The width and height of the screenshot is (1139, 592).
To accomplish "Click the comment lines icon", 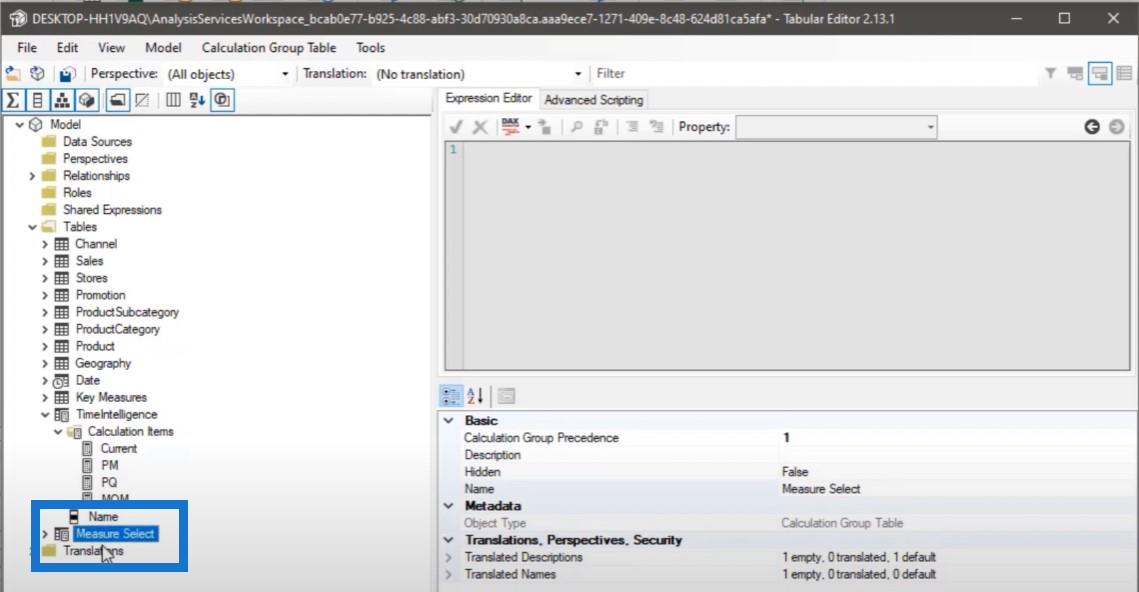I will point(633,127).
